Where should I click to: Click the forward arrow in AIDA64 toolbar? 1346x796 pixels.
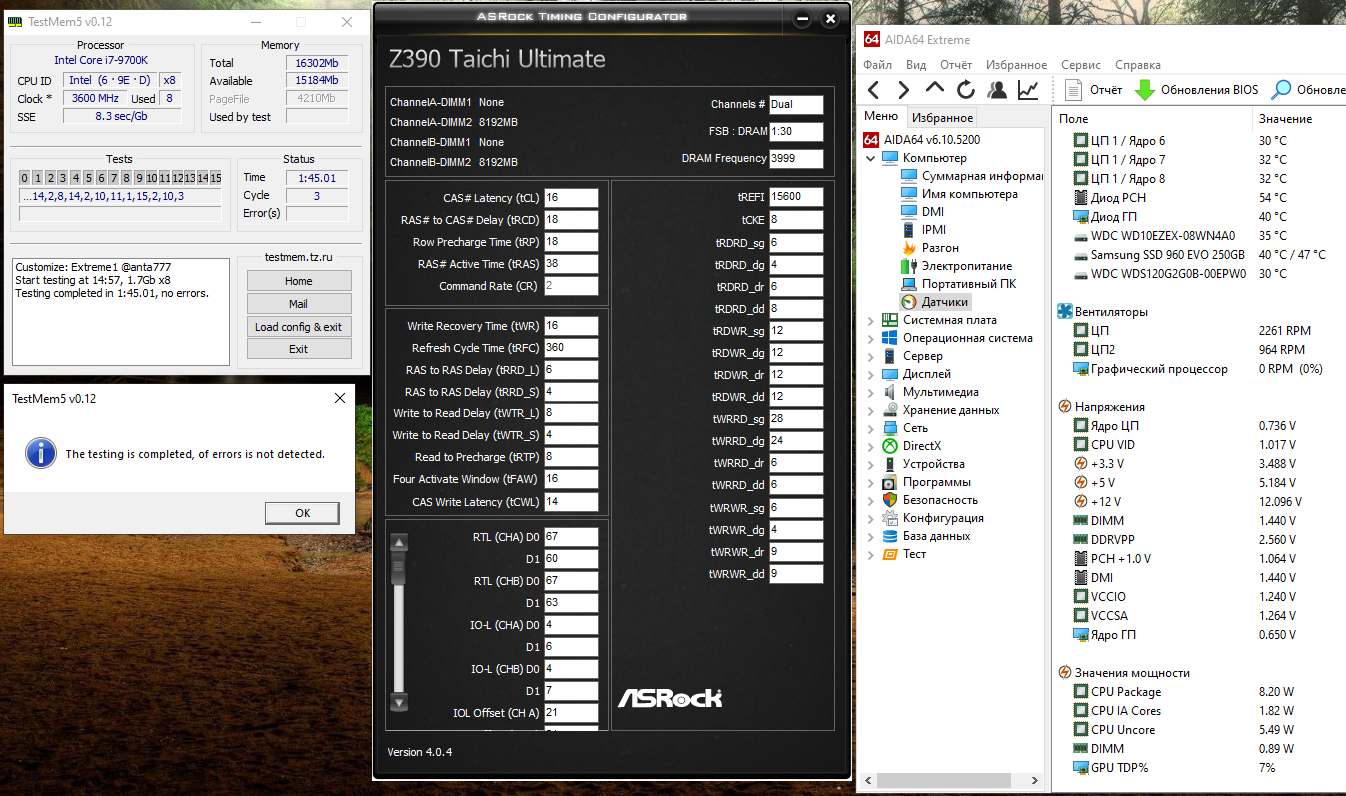904,90
